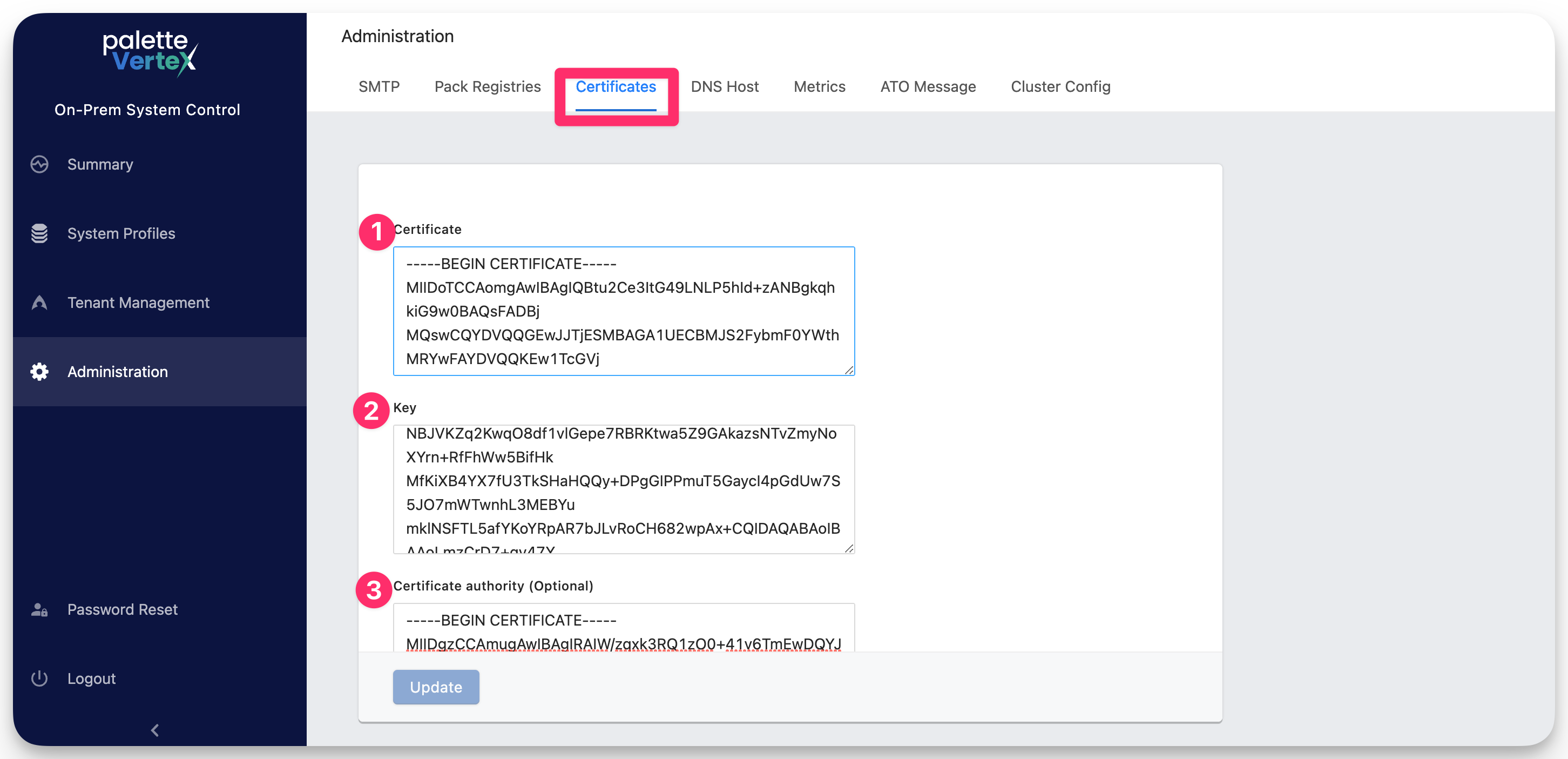
Task: Click the 'Key' field label
Action: coord(405,407)
